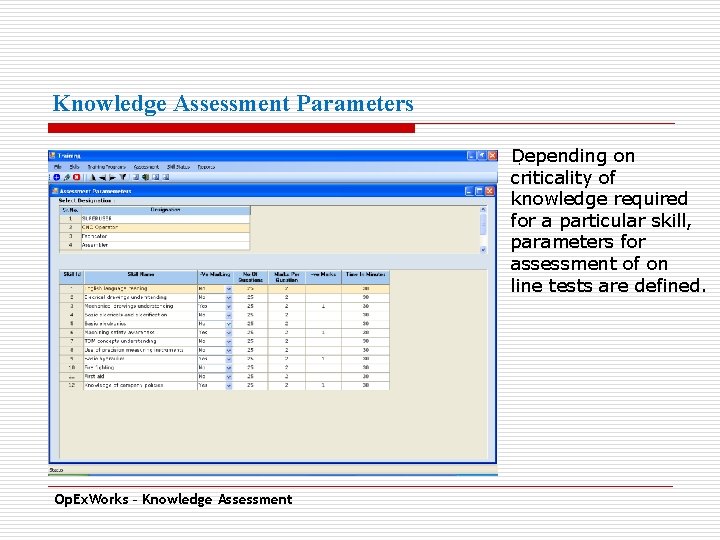Click -ve Marks cell for Mechanical drawings row
This screenshot has height=540, width=720.
323,306
